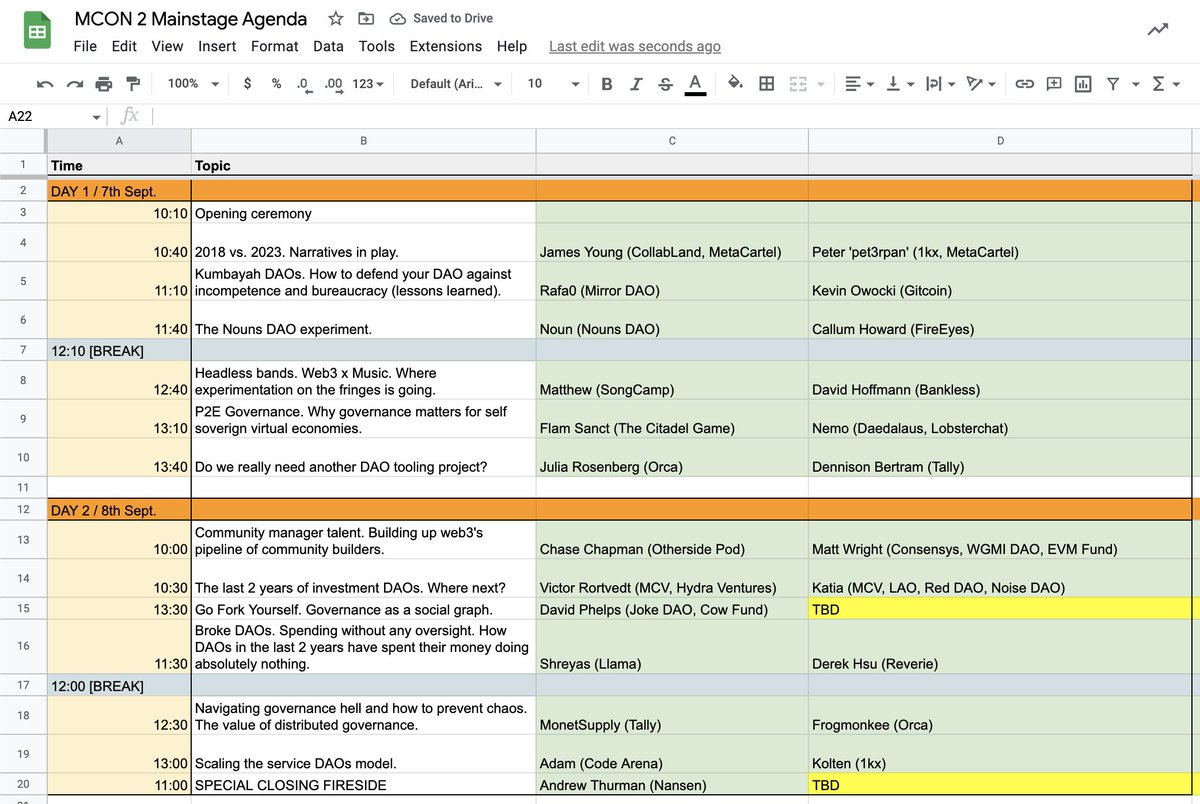
Task: Open the Format menu
Action: [x=274, y=46]
